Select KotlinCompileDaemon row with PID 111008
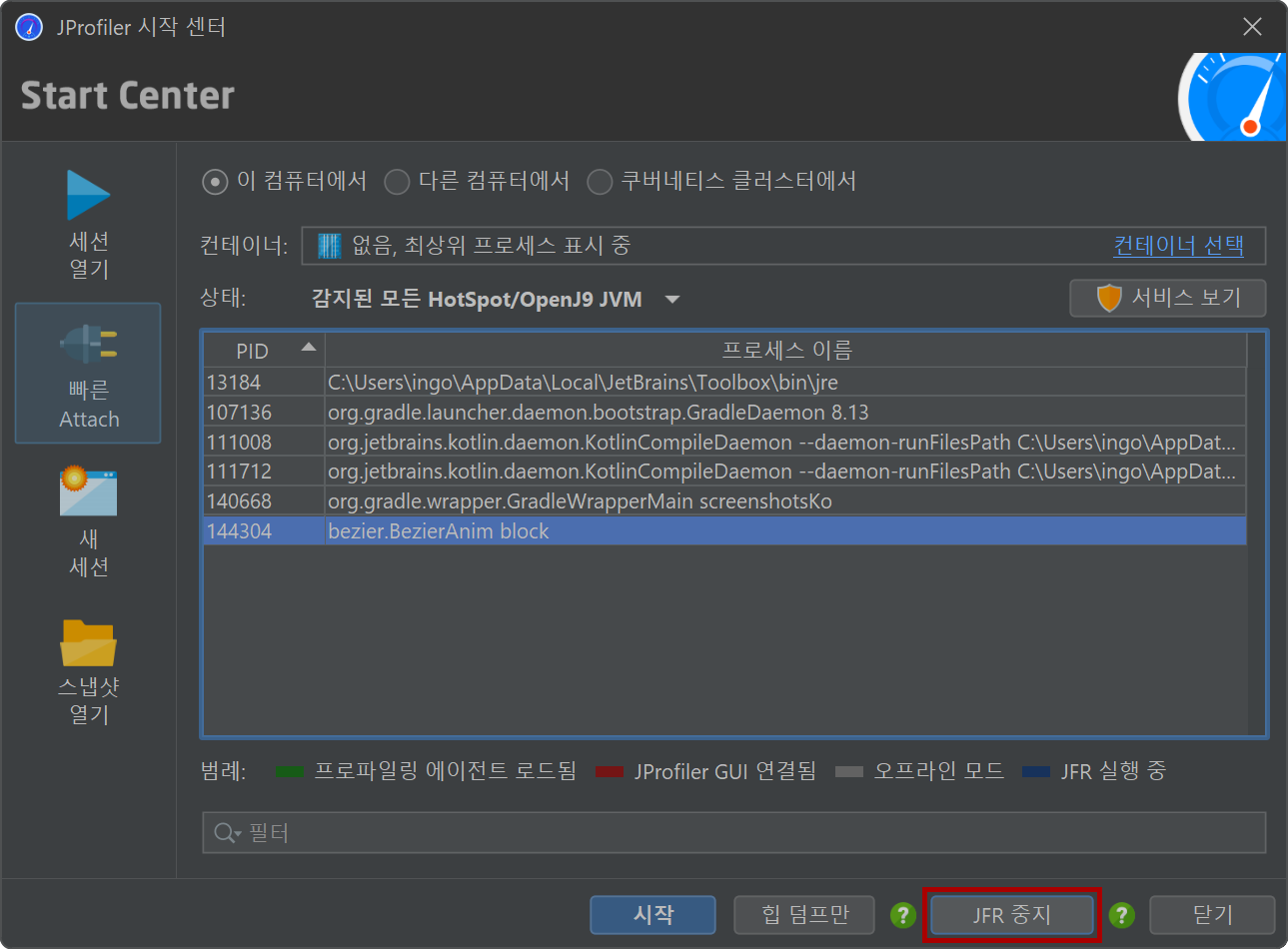 724,442
